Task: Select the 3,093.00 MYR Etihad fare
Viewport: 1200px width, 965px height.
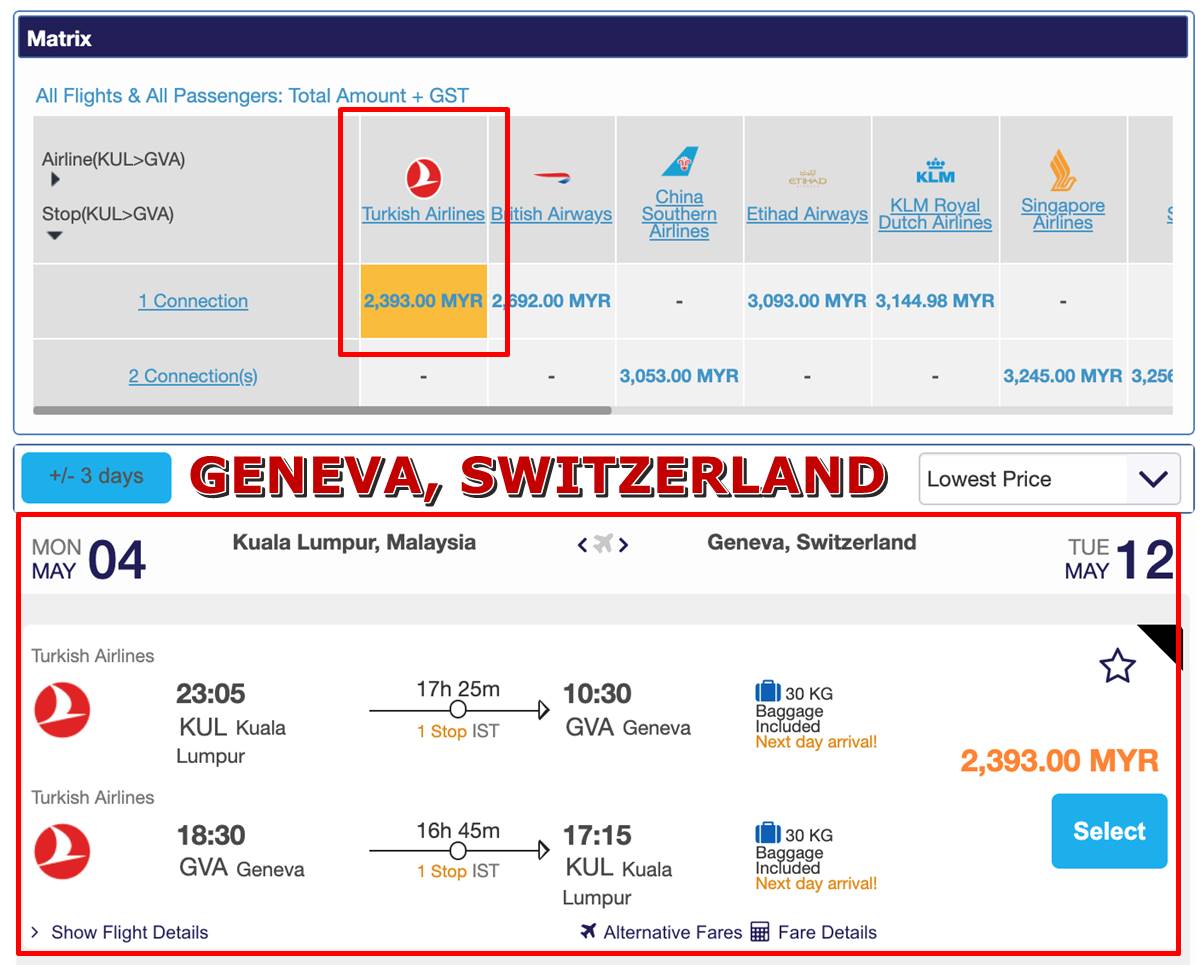Action: 807,301
